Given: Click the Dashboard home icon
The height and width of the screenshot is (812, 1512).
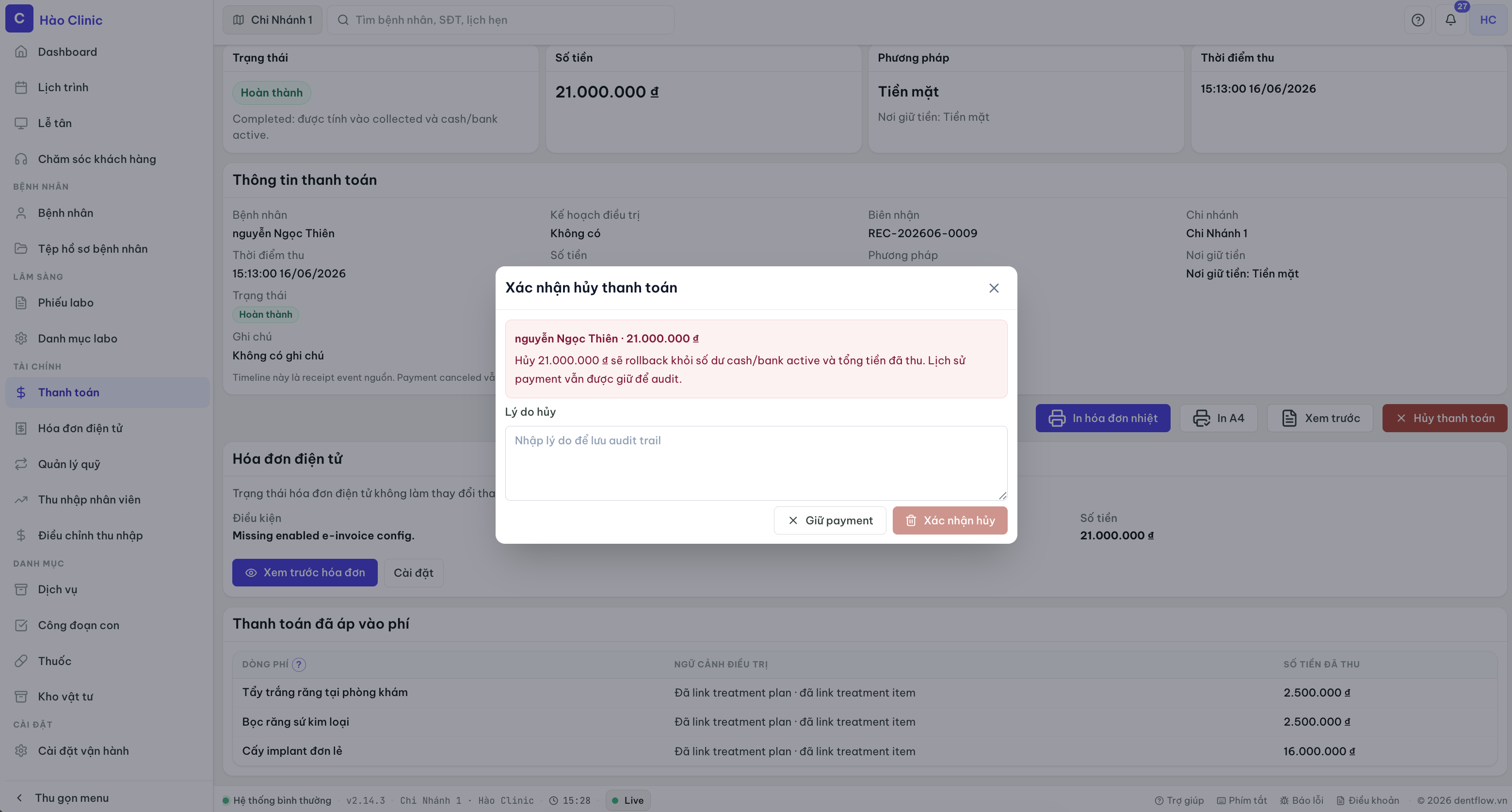Looking at the screenshot, I should point(21,52).
